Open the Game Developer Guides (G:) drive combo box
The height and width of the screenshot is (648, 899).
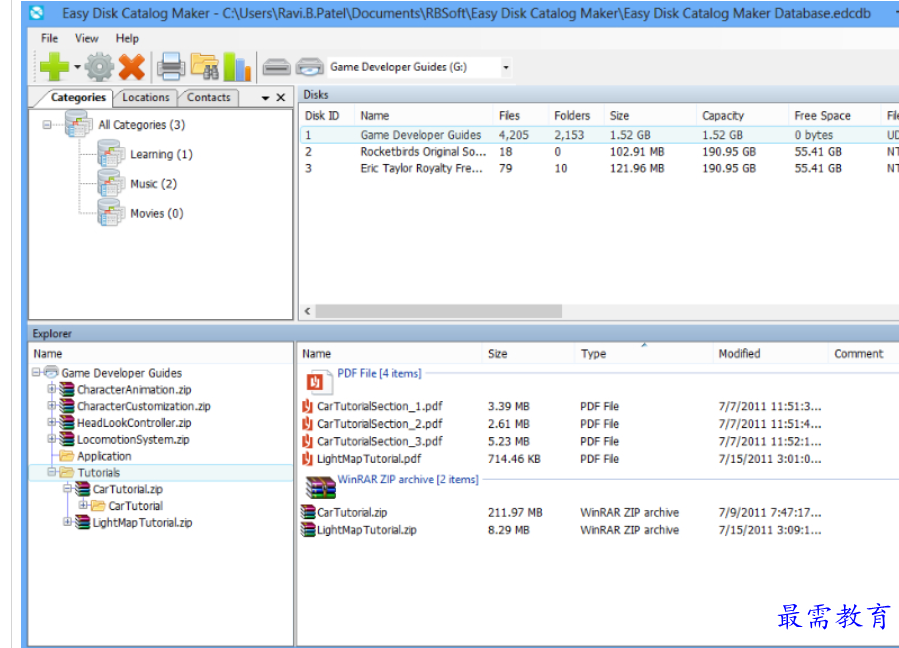[x=419, y=67]
